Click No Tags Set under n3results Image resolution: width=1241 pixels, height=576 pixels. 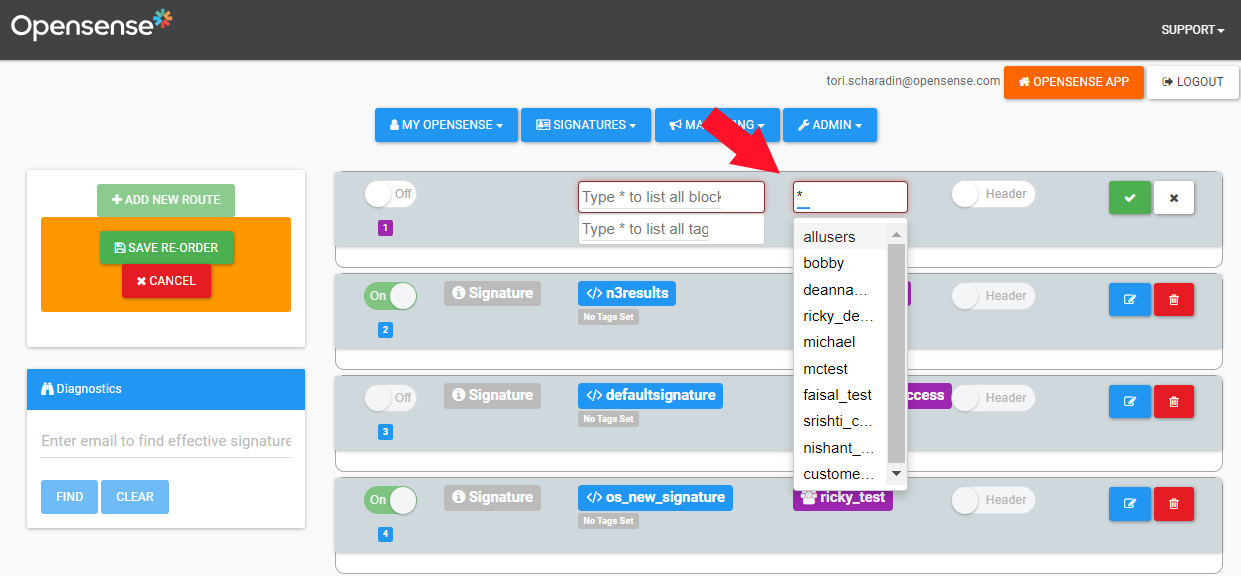click(608, 317)
